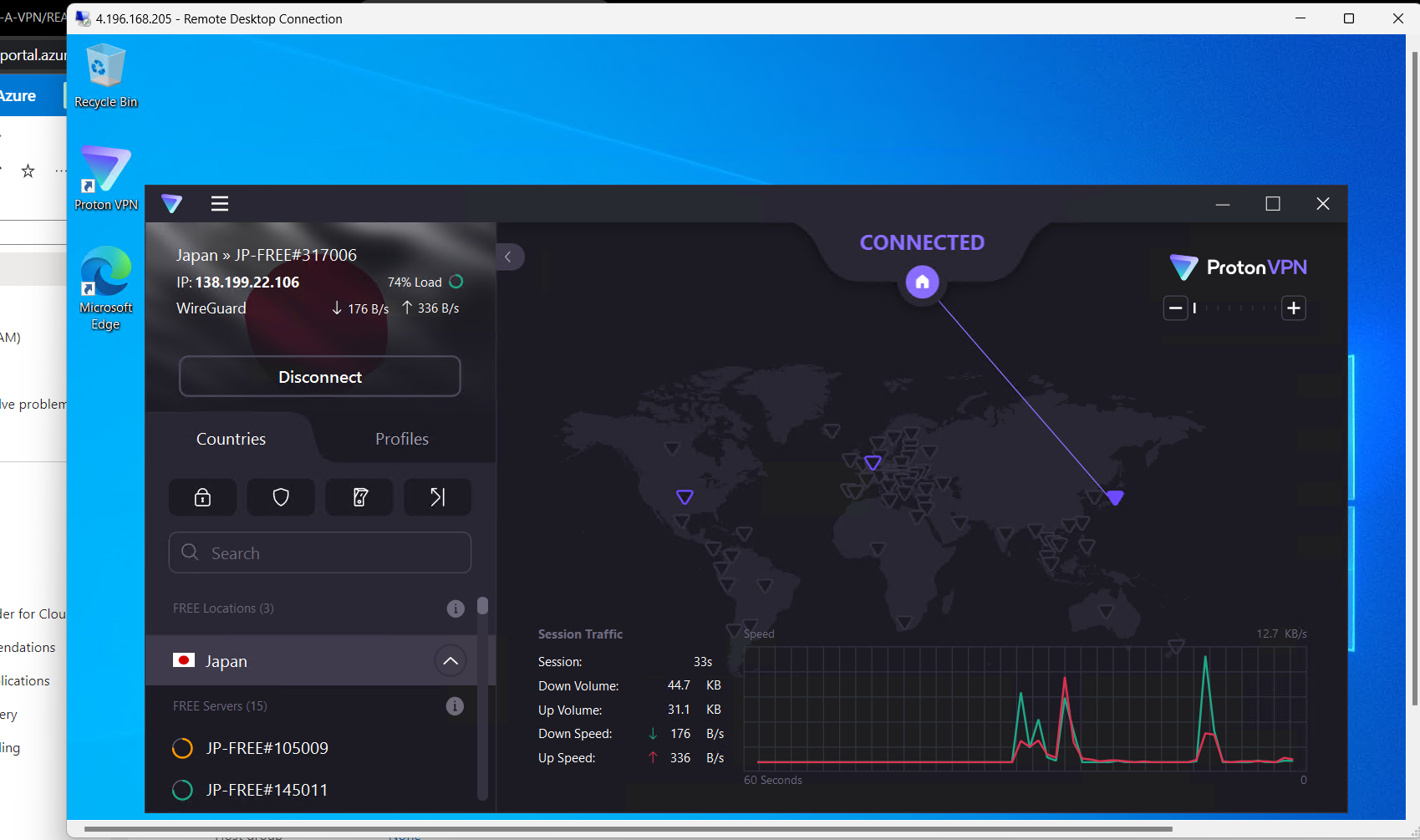Click the Japan flag icon
The image size is (1420, 840).
pos(184,660)
